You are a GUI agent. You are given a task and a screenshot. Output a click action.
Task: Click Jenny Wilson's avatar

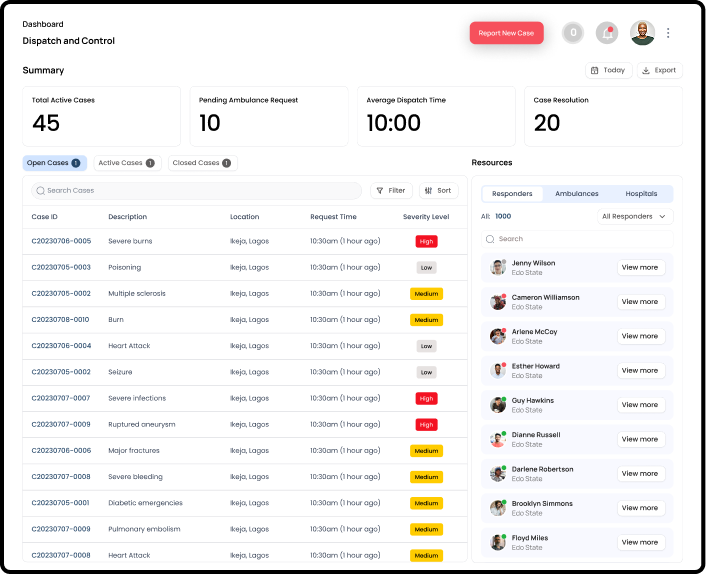click(498, 267)
